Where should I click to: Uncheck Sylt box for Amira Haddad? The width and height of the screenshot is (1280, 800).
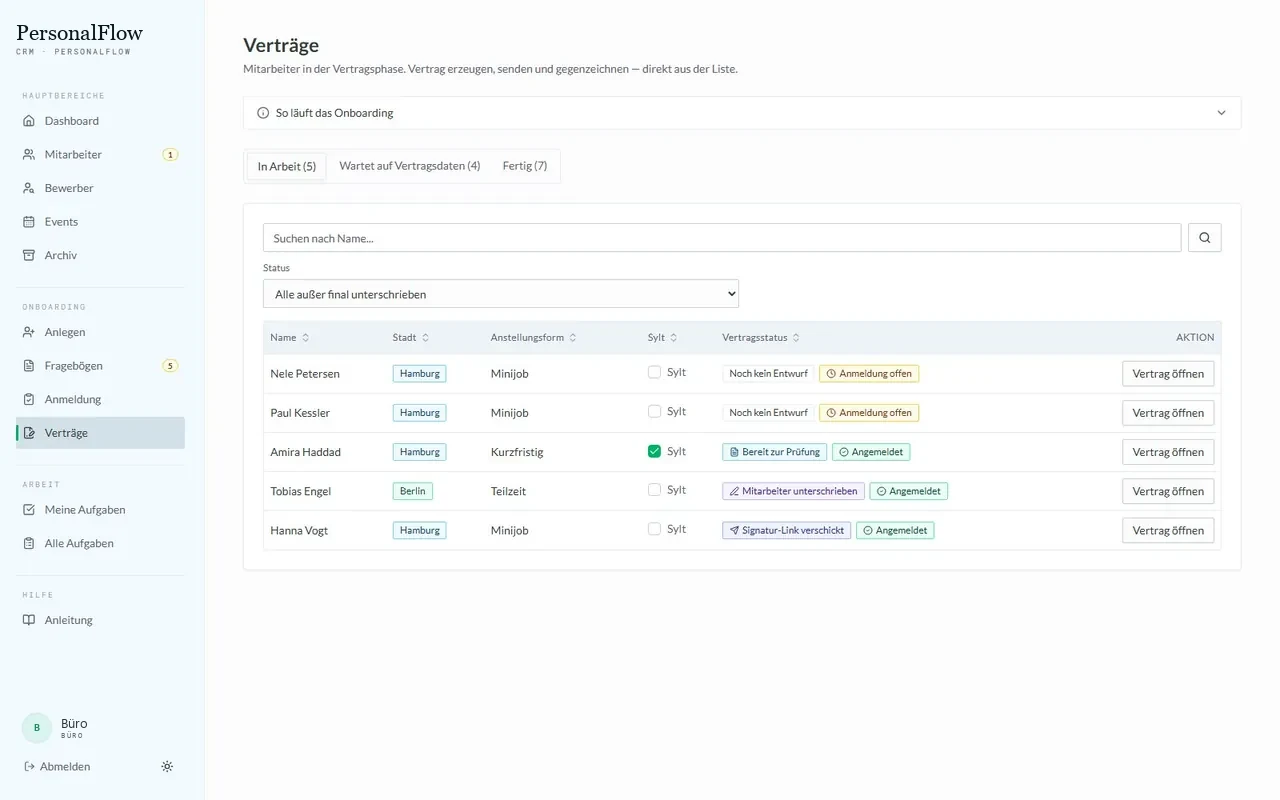click(654, 451)
